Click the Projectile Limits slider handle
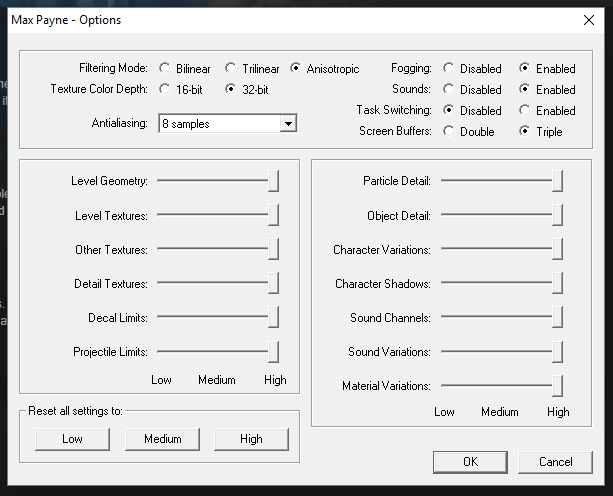This screenshot has width=613, height=496. click(x=273, y=351)
